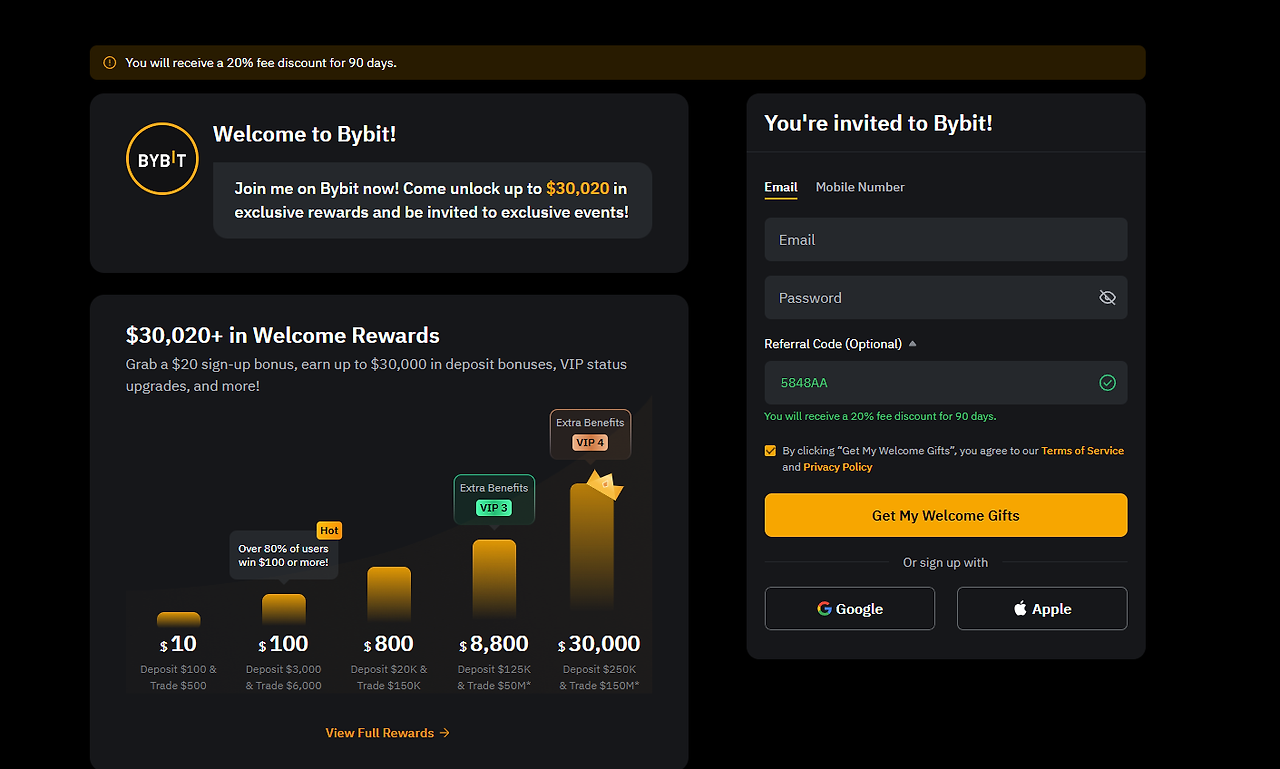This screenshot has height=769, width=1280.
Task: Click the $30,000 reward amount
Action: tap(599, 644)
